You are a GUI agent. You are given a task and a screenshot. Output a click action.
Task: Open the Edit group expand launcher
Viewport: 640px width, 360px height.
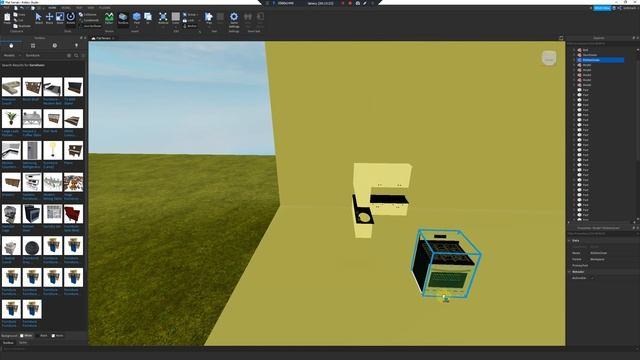pos(200,31)
